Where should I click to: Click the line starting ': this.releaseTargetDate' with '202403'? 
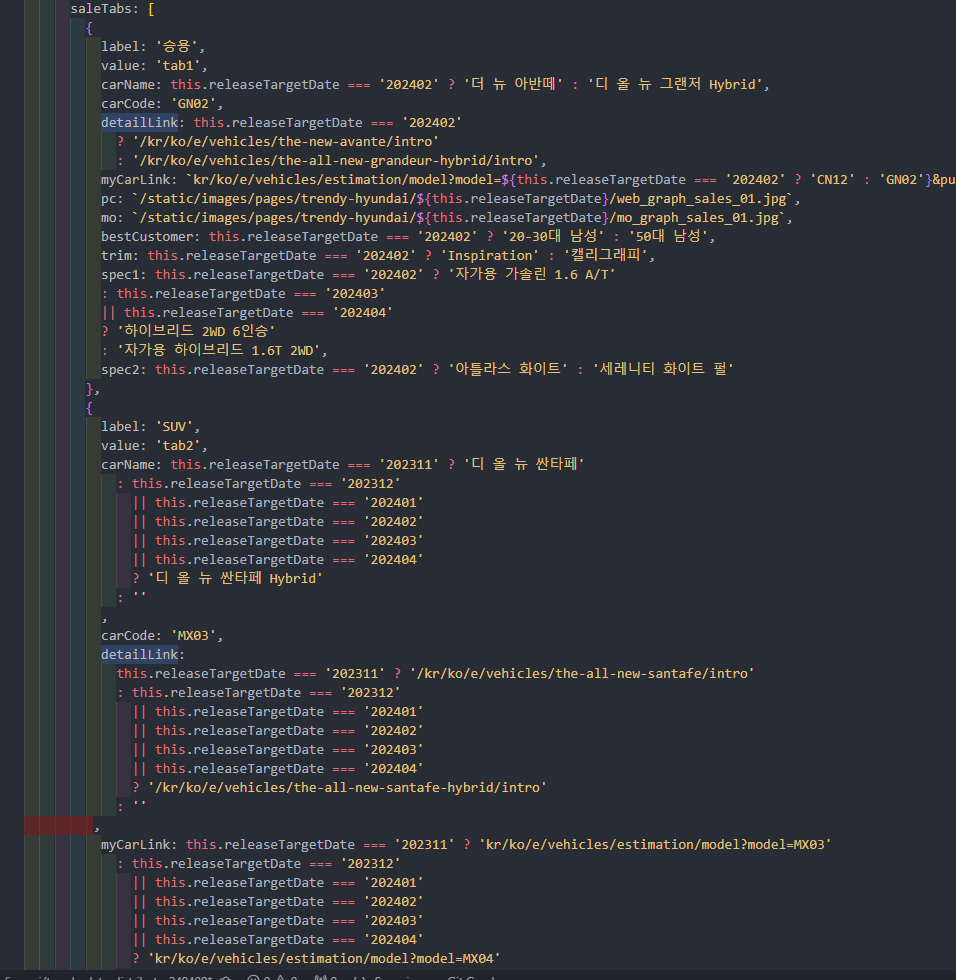click(243, 294)
